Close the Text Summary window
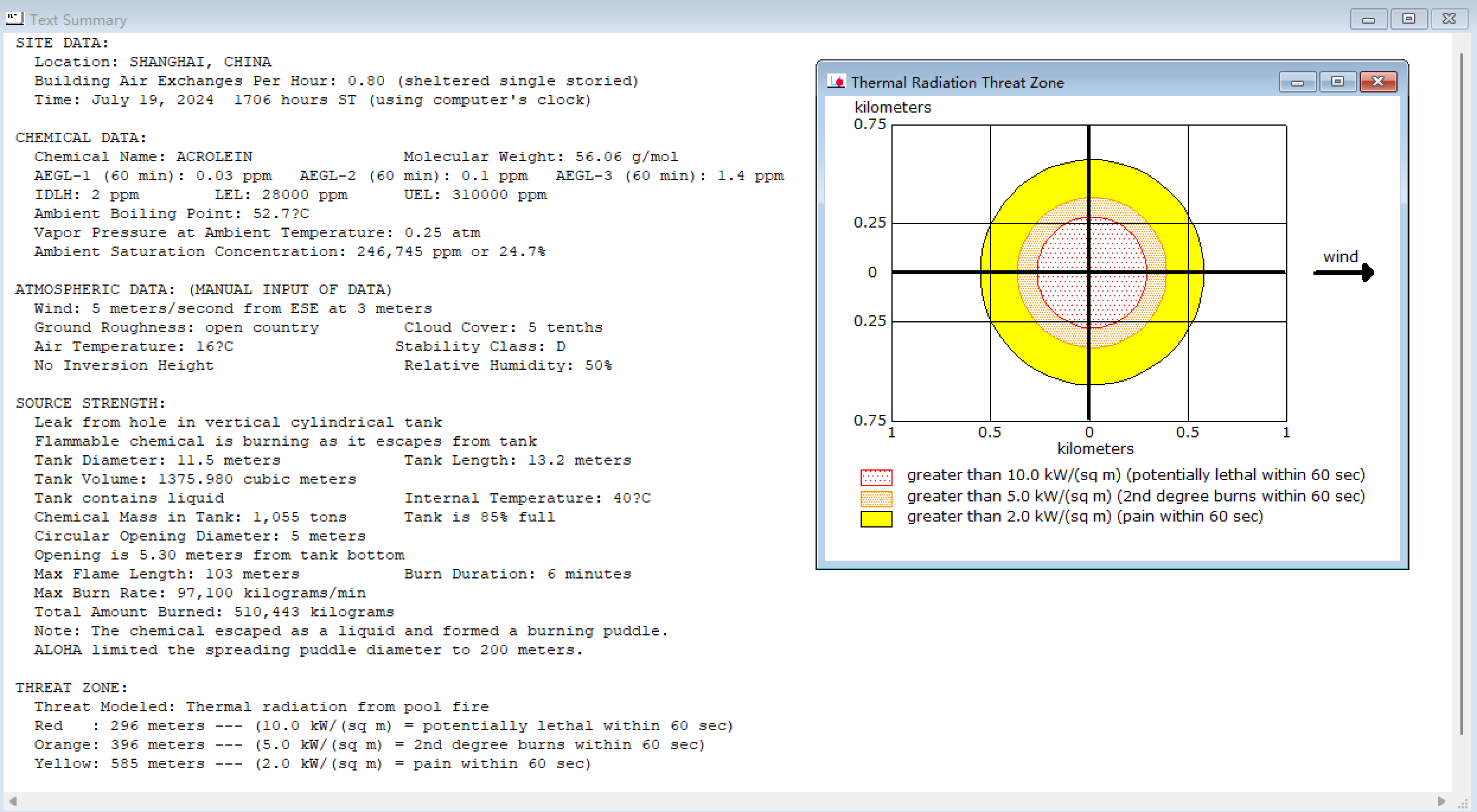1477x812 pixels. [x=1449, y=20]
